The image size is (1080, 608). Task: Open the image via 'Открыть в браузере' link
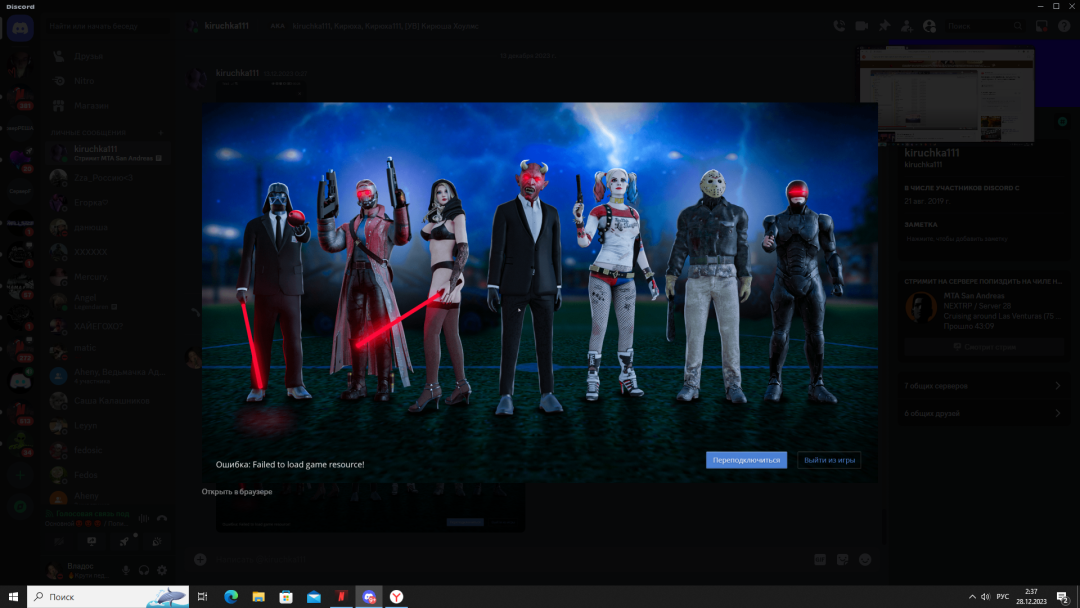click(x=237, y=492)
